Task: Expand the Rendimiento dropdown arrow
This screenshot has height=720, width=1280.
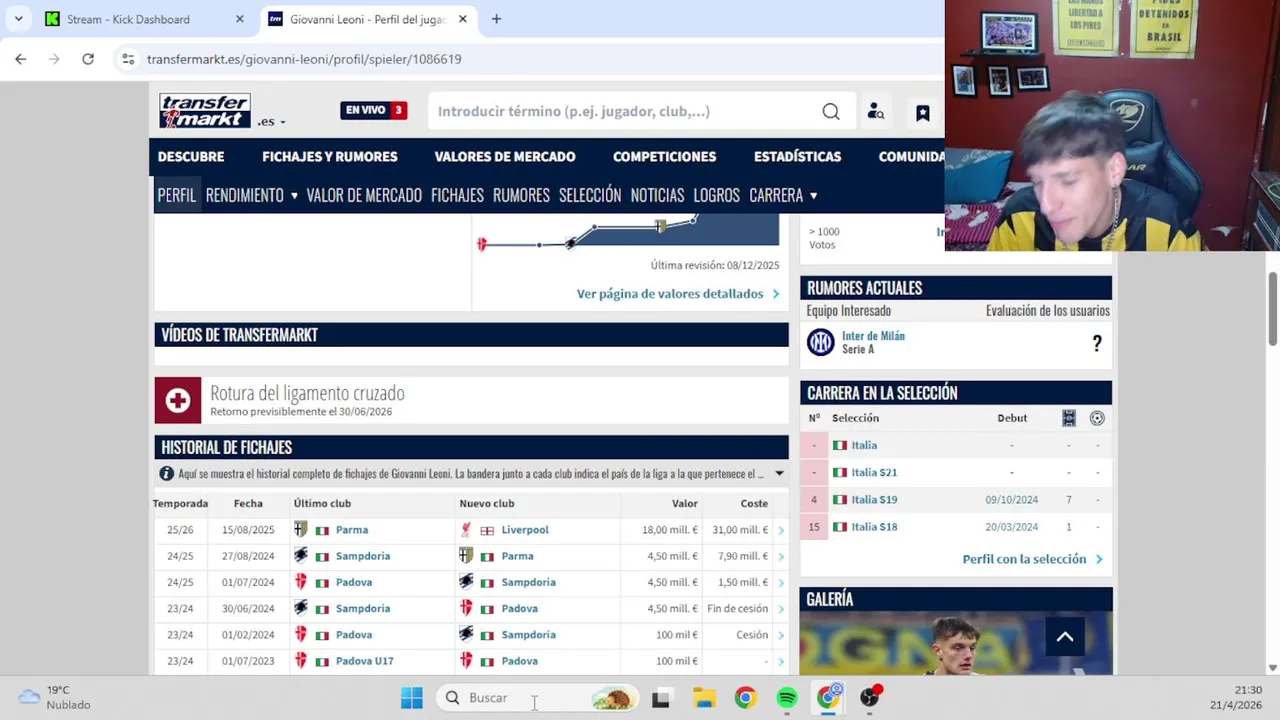Action: (294, 196)
